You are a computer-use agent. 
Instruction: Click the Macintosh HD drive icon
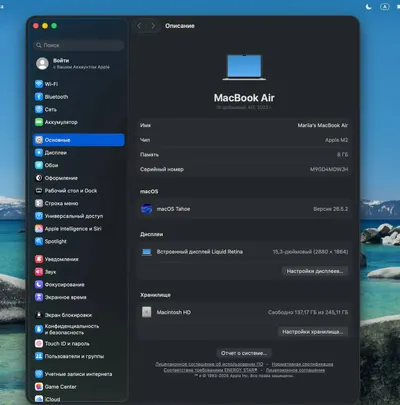point(147,312)
